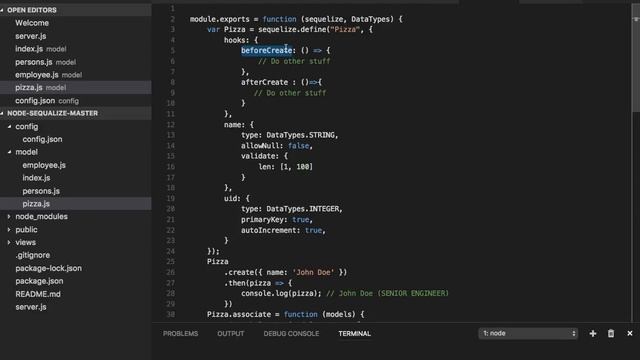Add a new terminal with plus icon

coord(593,333)
